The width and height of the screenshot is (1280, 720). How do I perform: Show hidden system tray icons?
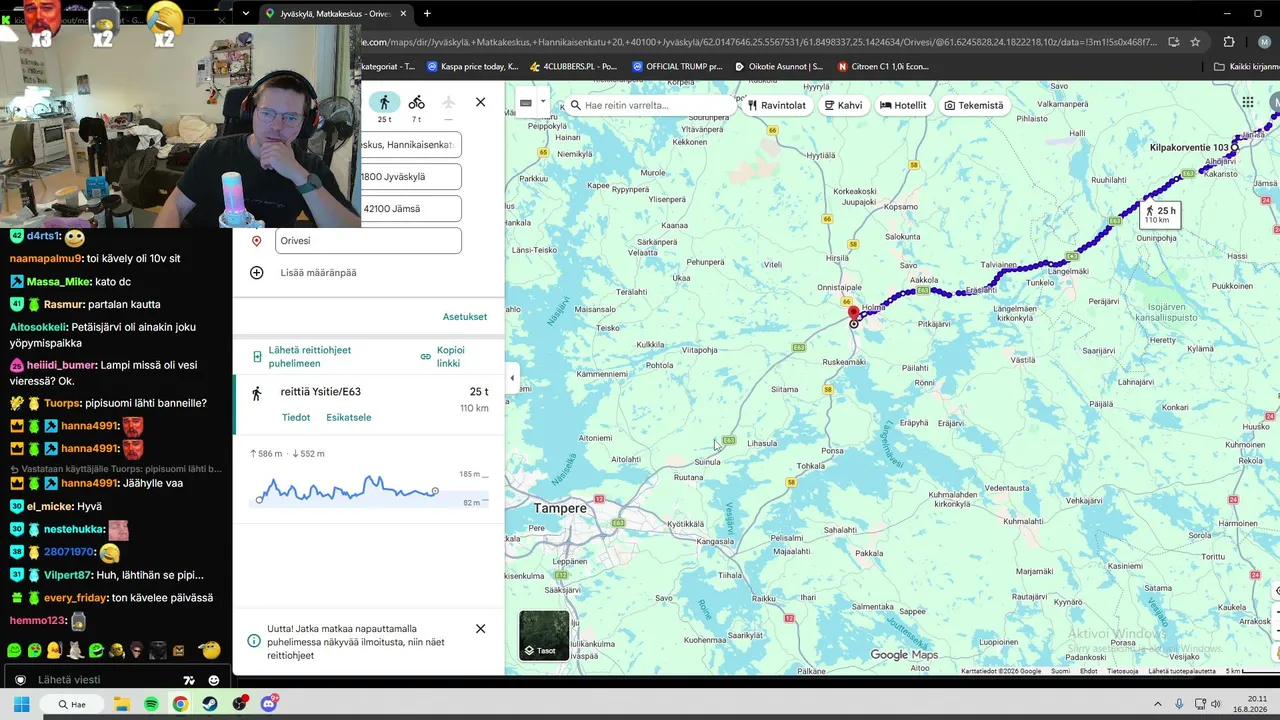coord(1158,704)
